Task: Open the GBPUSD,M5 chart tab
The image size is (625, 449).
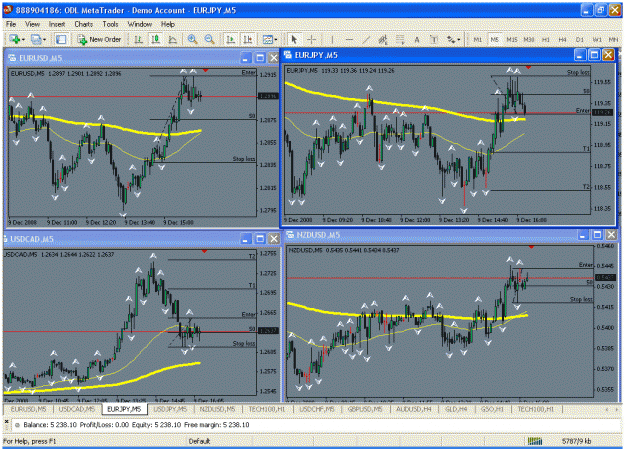Action: point(365,409)
